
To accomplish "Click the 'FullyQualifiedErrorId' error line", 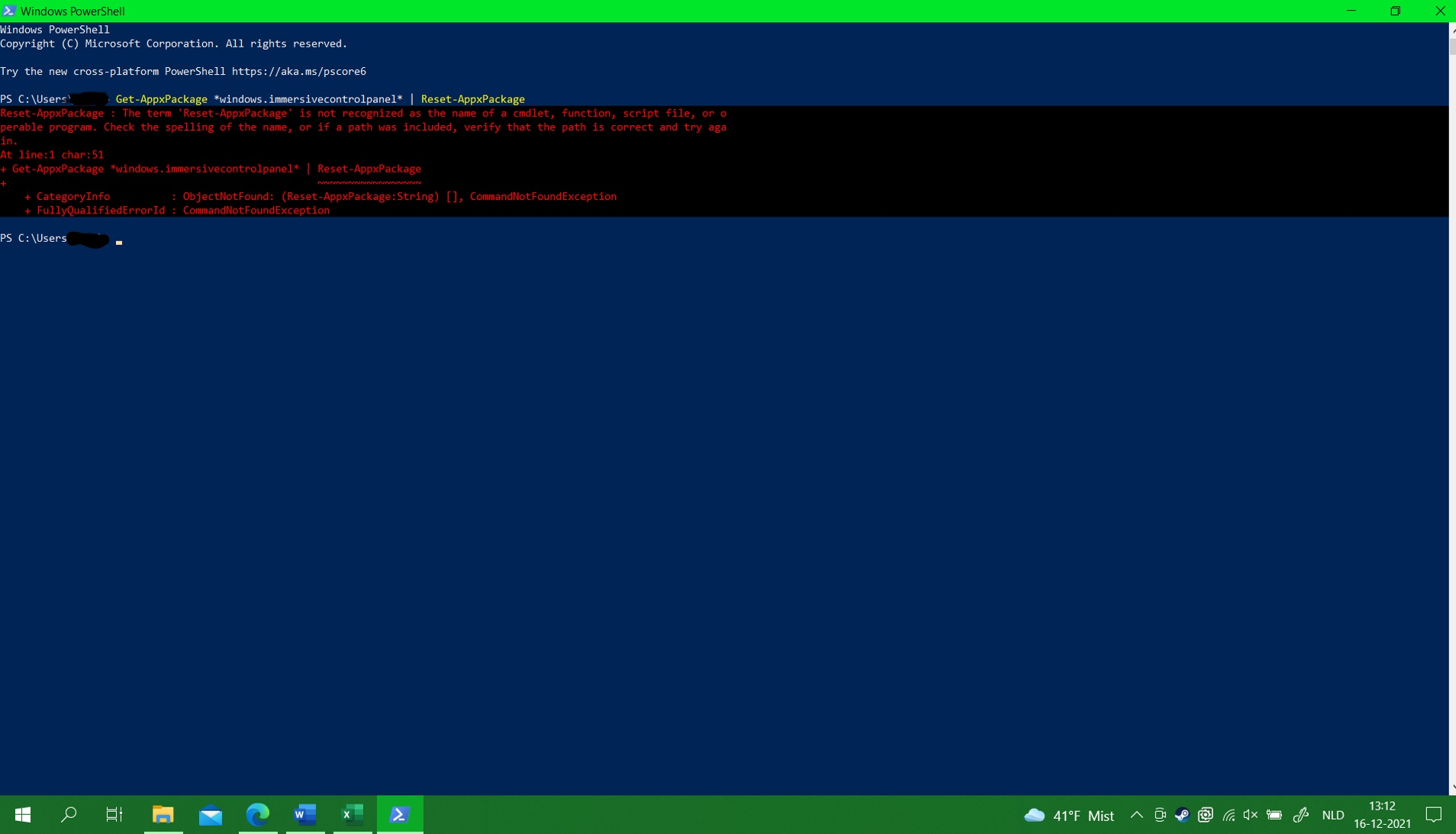I will pyautogui.click(x=177, y=211).
